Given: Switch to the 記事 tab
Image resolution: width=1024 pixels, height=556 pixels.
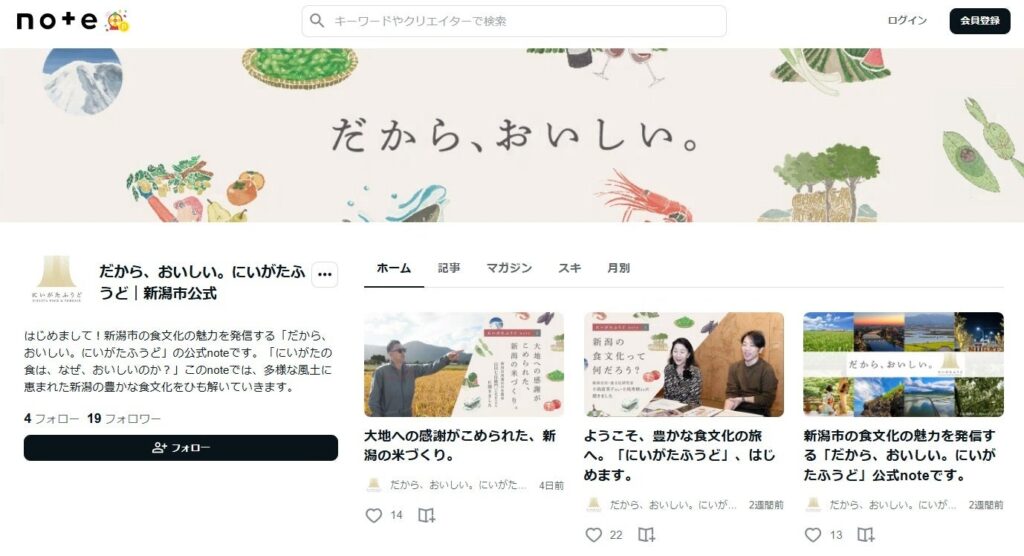Looking at the screenshot, I should tap(449, 268).
